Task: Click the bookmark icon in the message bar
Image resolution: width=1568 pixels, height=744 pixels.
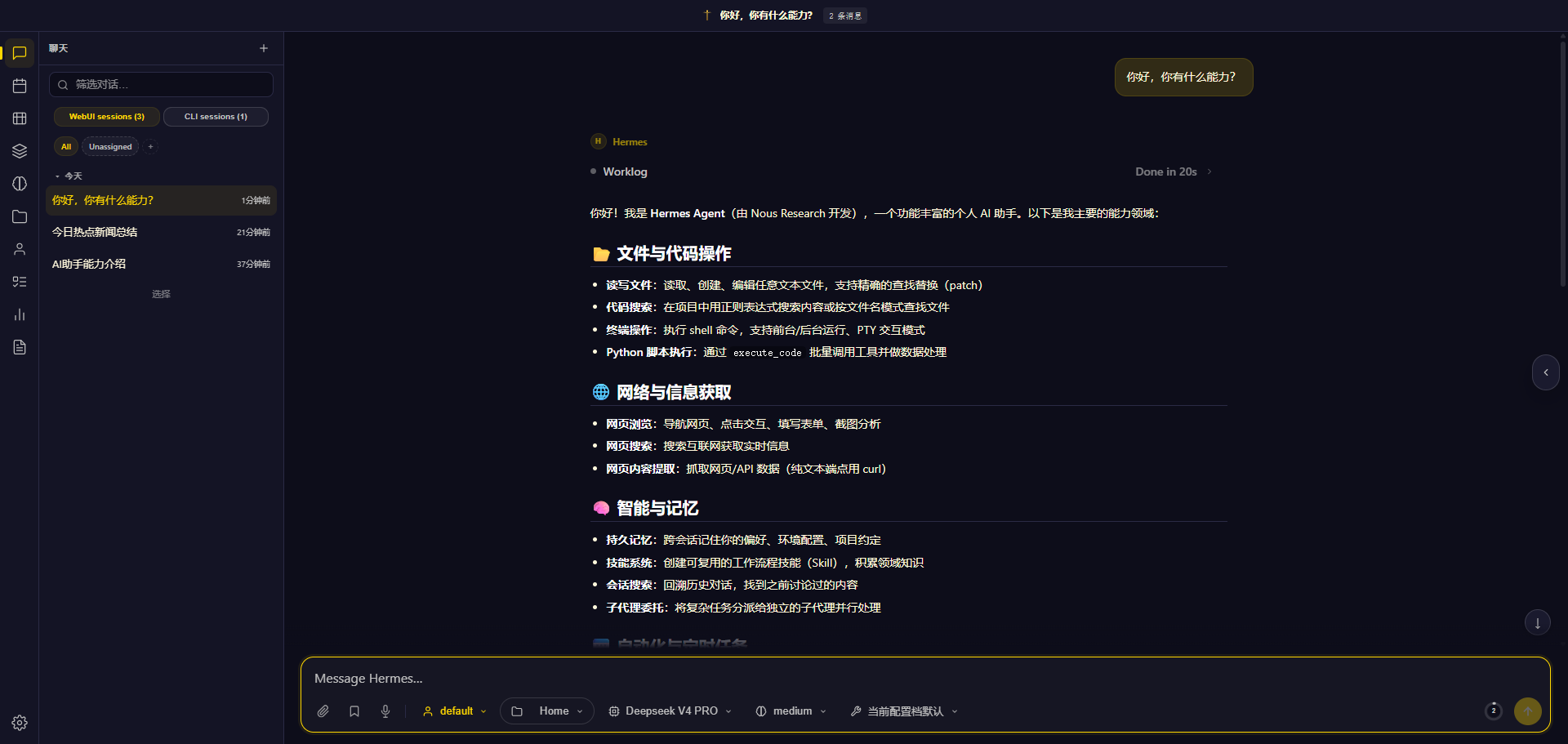Action: click(354, 711)
